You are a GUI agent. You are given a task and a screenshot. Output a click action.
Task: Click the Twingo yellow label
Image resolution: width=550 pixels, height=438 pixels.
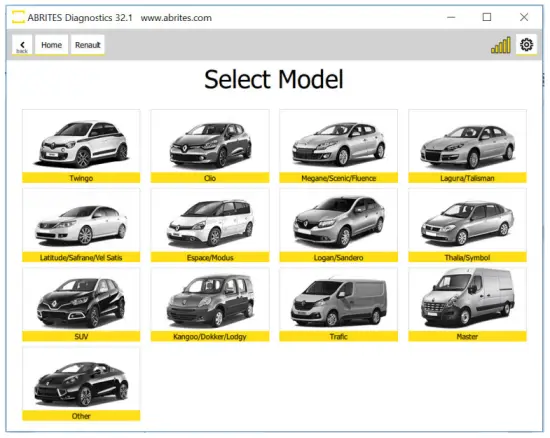[81, 178]
